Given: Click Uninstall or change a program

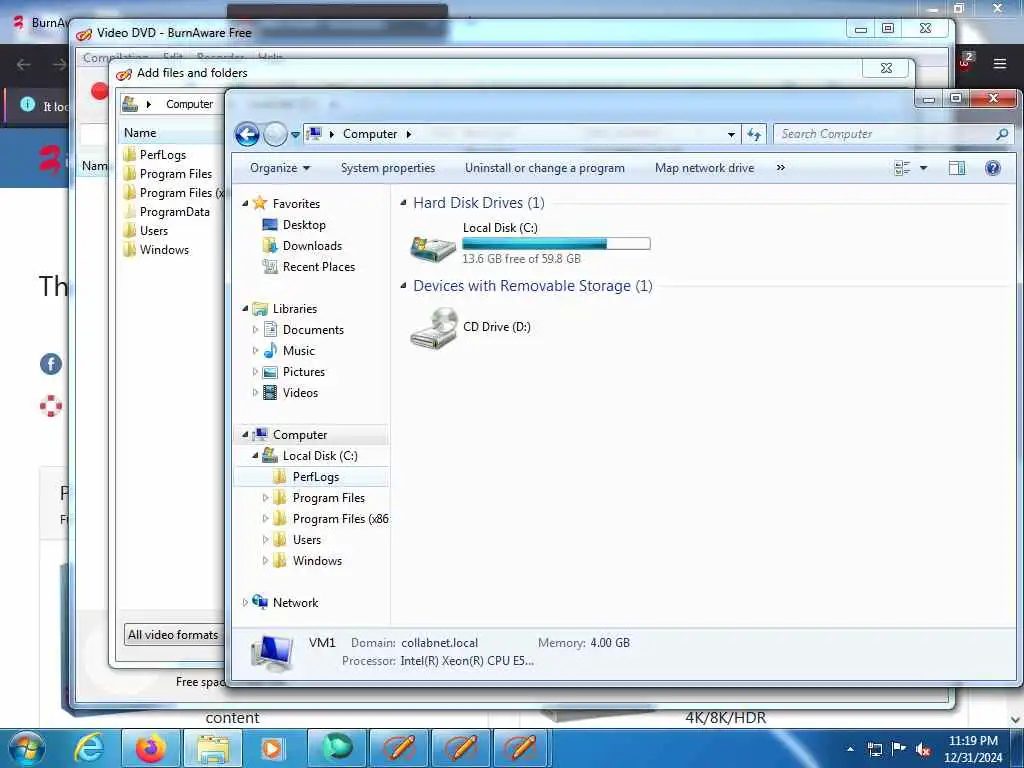Looking at the screenshot, I should 545,168.
